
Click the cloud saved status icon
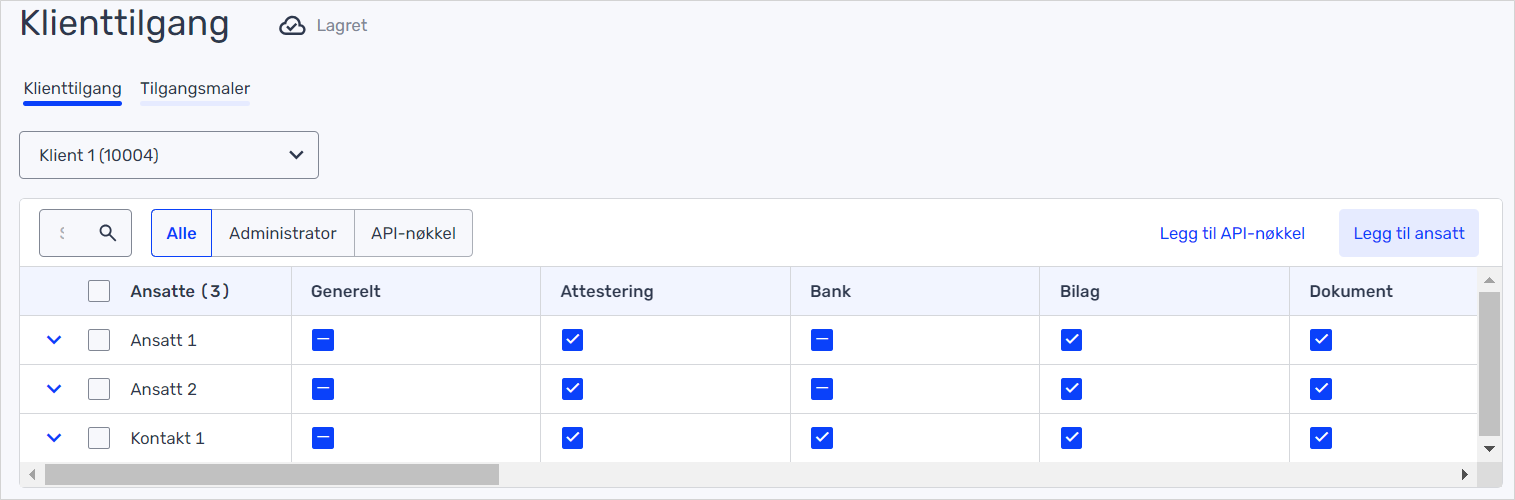[x=292, y=26]
